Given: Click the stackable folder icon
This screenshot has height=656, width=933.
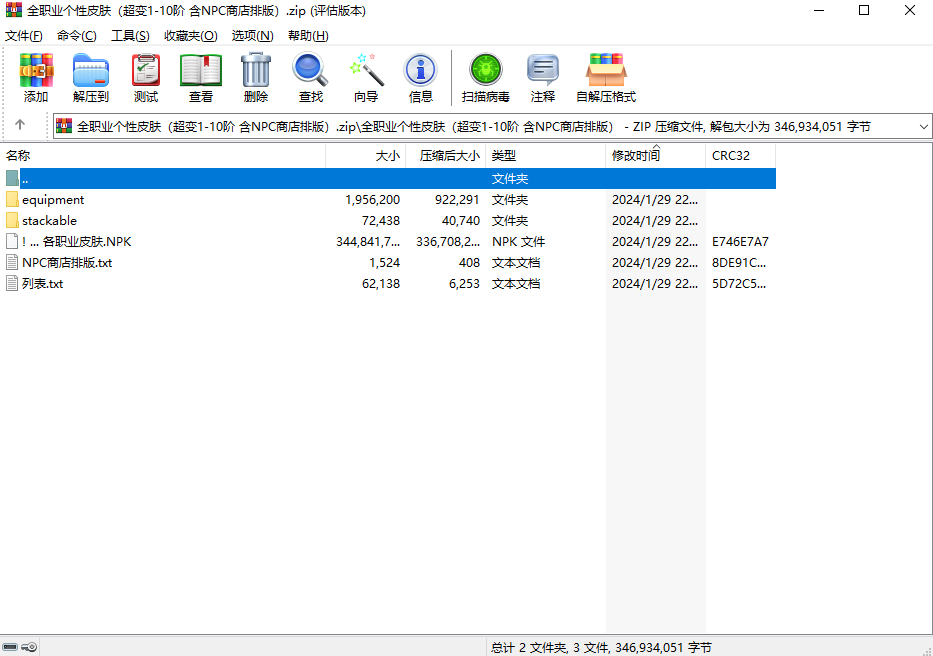Looking at the screenshot, I should pyautogui.click(x=12, y=220).
